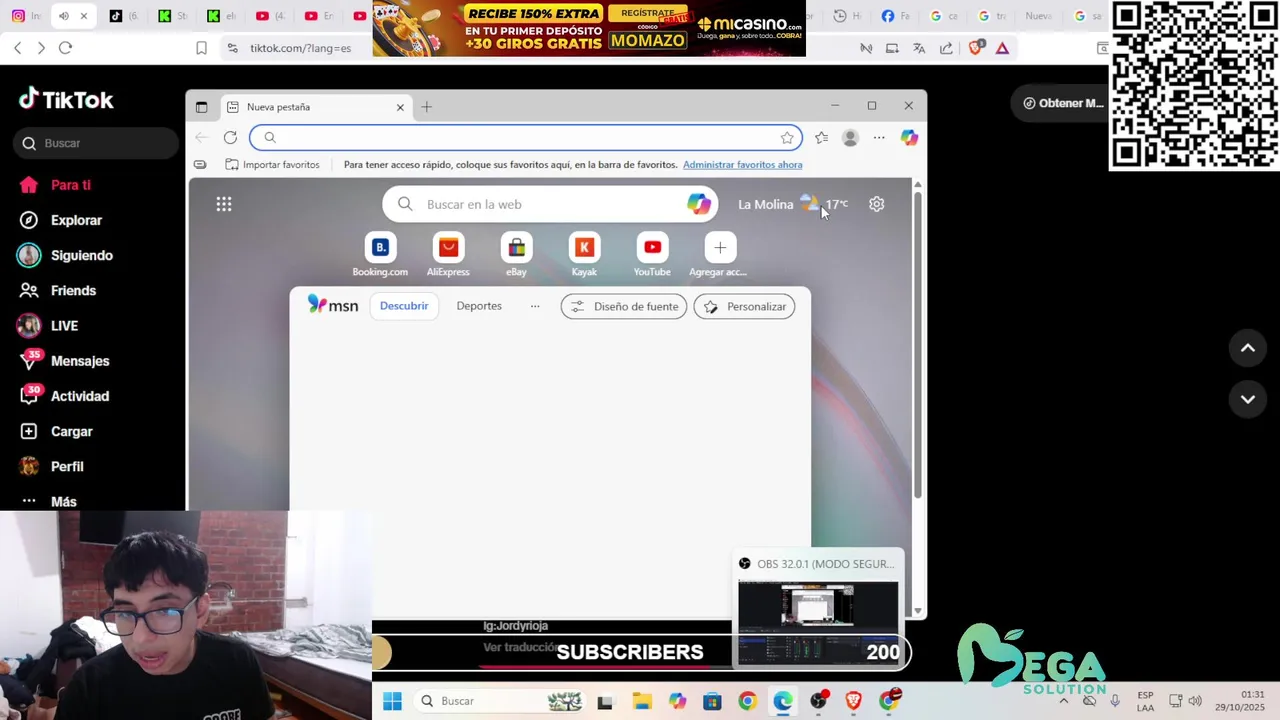The width and height of the screenshot is (1280, 720).
Task: Click Personalizar button
Action: [745, 306]
